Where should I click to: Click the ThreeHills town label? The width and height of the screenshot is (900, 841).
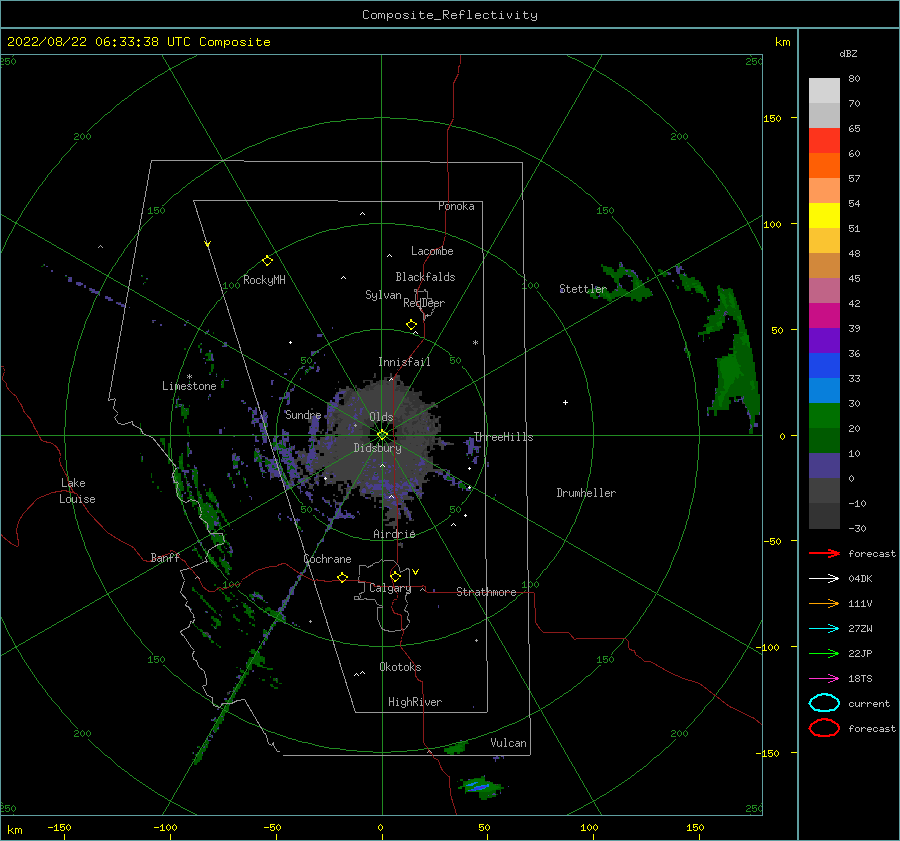coord(503,437)
